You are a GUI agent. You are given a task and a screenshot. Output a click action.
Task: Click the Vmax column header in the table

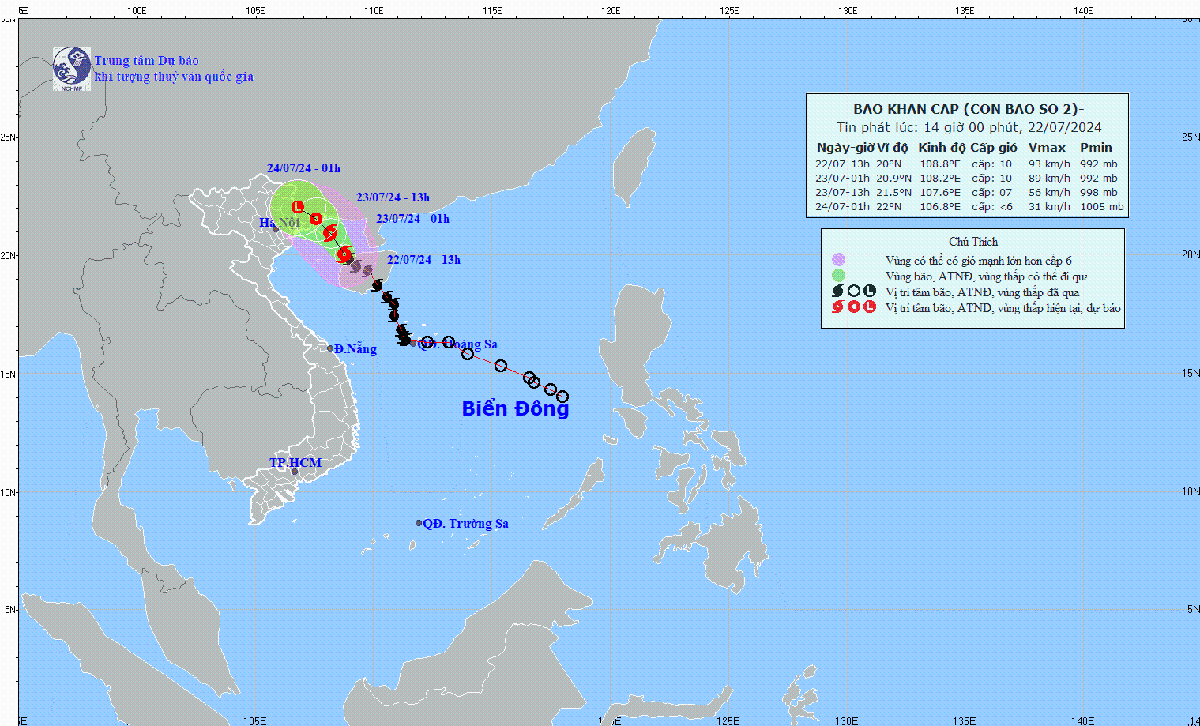1044,146
